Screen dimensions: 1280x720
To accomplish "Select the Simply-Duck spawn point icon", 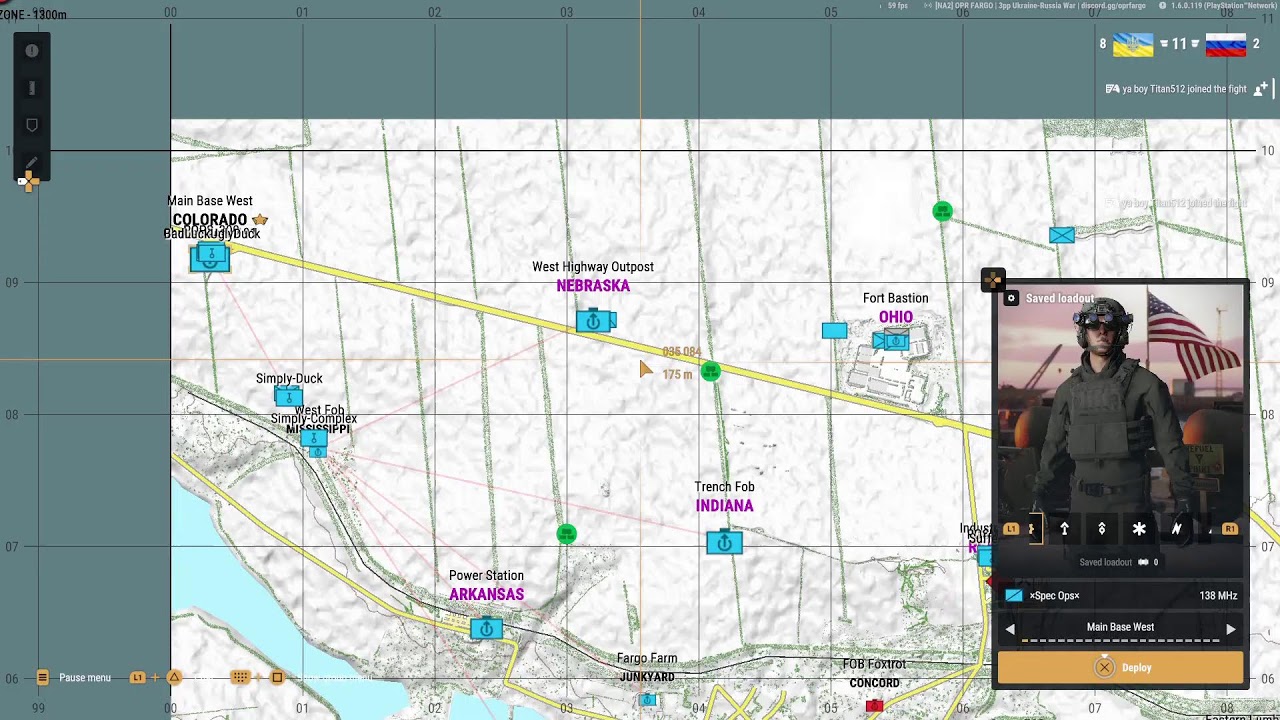I will click(x=288, y=397).
